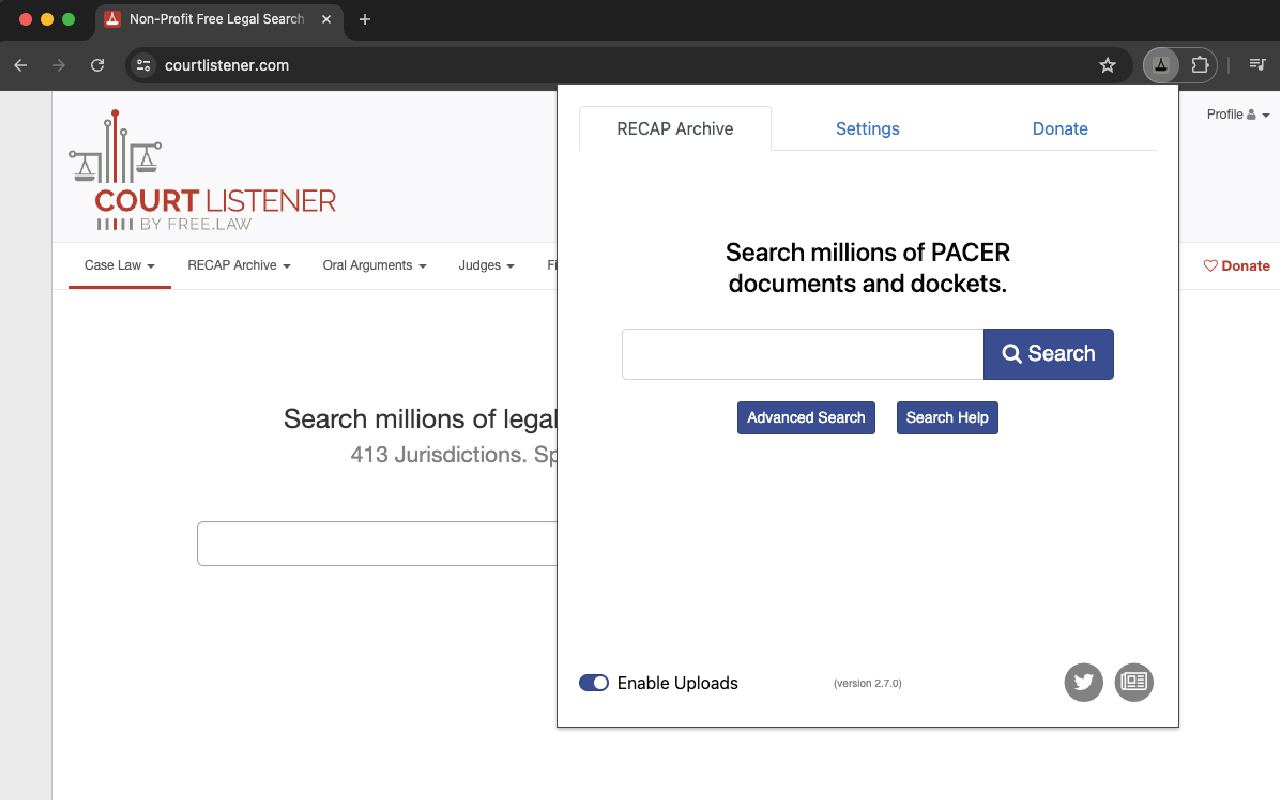Open Advanced Search

click(x=806, y=418)
